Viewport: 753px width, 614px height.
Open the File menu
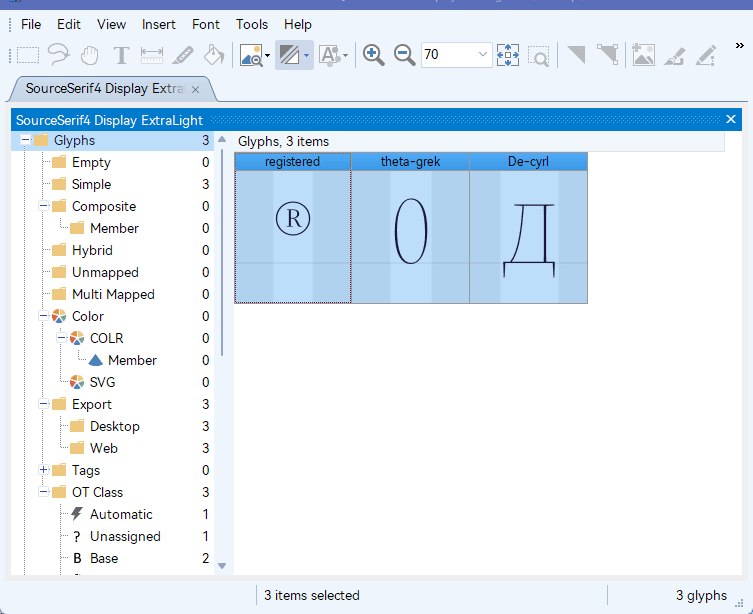(x=31, y=24)
